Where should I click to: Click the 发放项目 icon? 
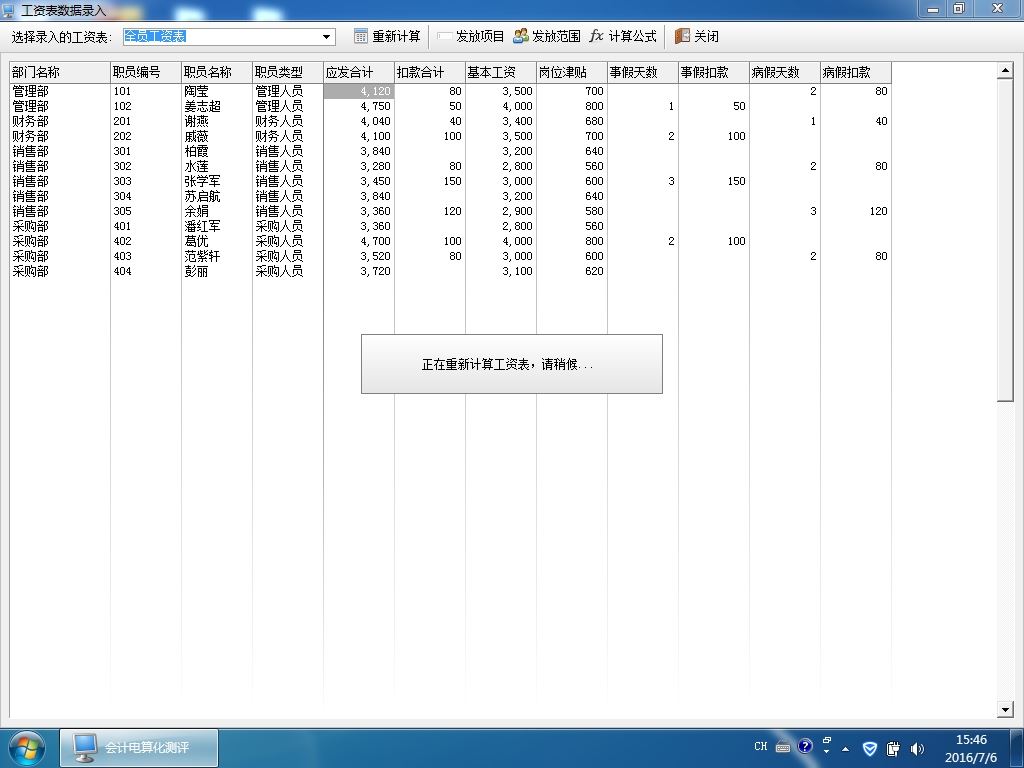click(x=445, y=36)
